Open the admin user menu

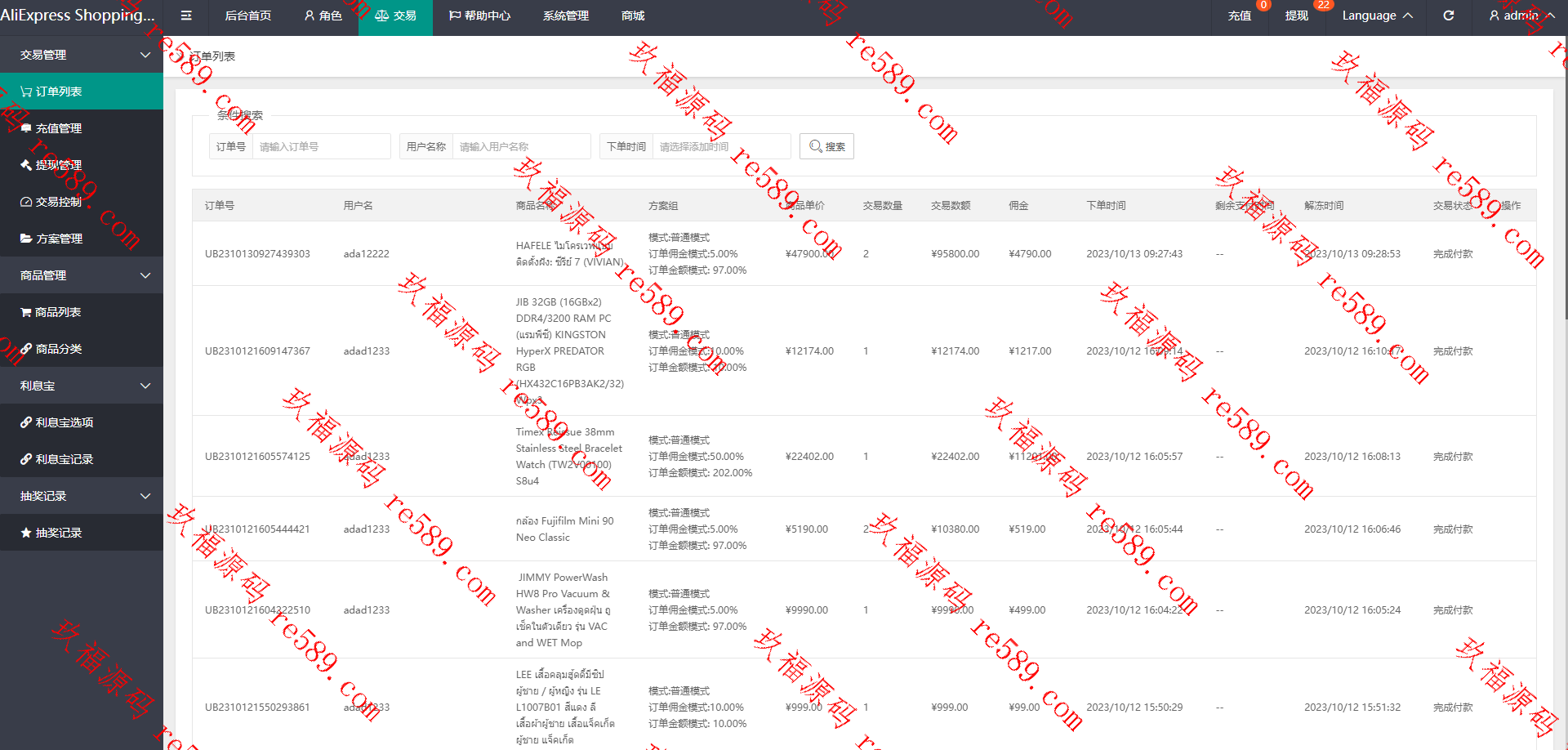click(1521, 16)
